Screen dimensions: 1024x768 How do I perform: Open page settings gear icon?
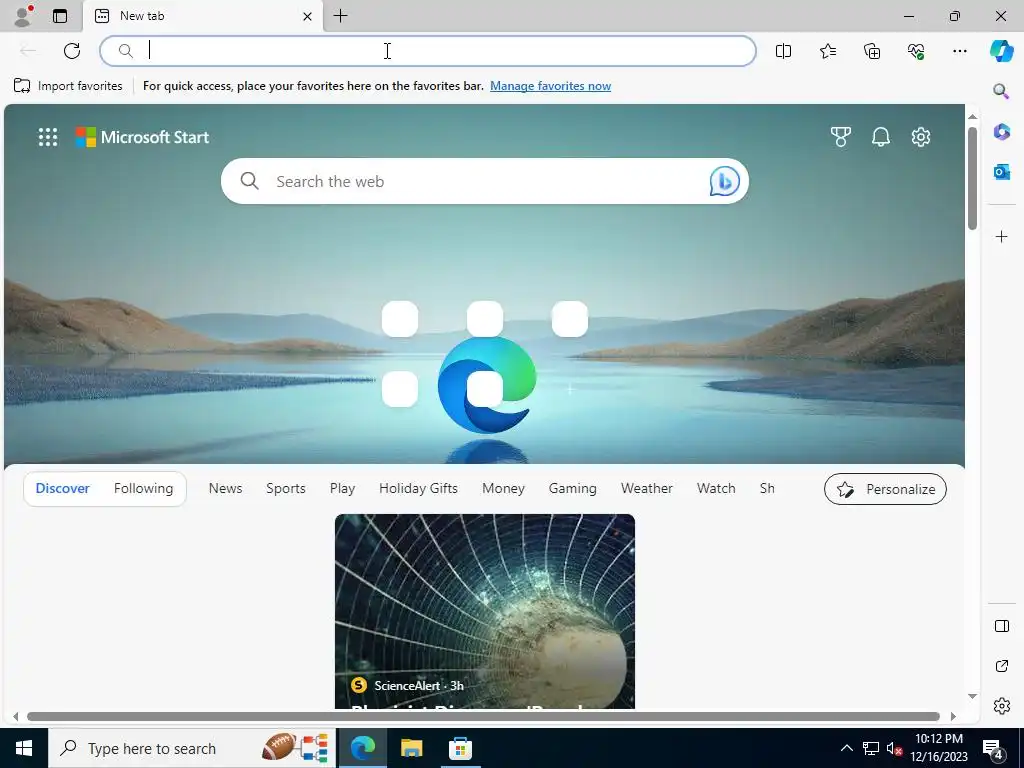coord(920,137)
